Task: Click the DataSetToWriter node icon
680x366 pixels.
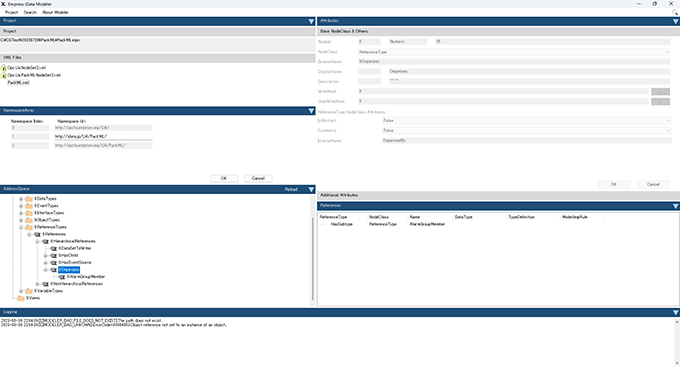Action: click(x=54, y=248)
